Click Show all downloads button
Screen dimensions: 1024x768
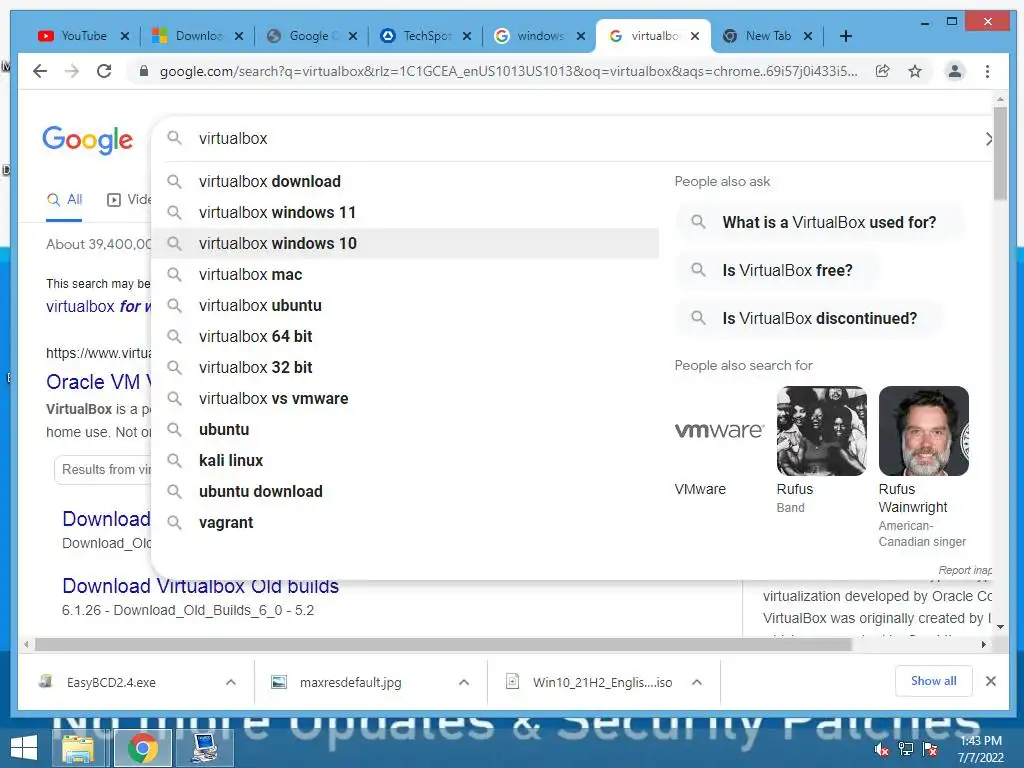pos(933,681)
